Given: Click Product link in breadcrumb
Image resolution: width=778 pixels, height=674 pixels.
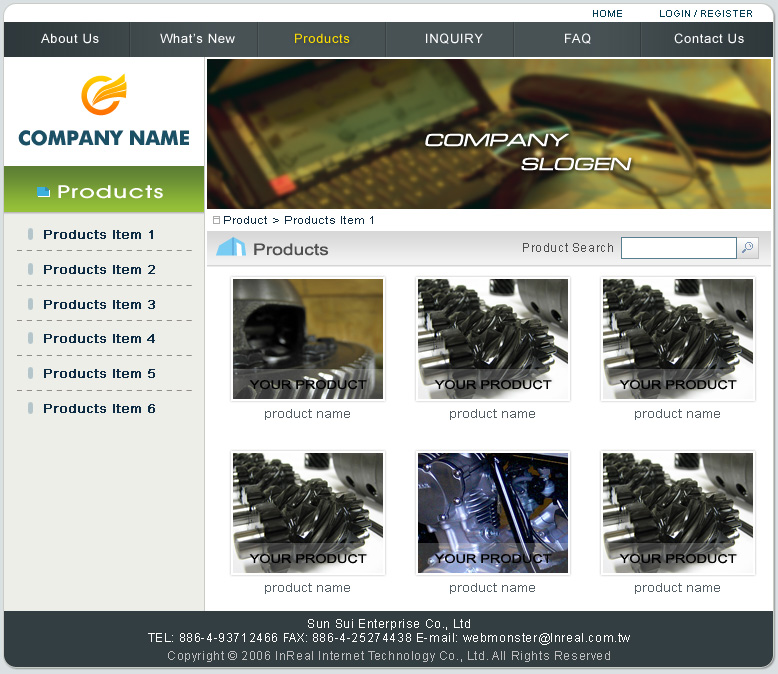Looking at the screenshot, I should coord(245,220).
